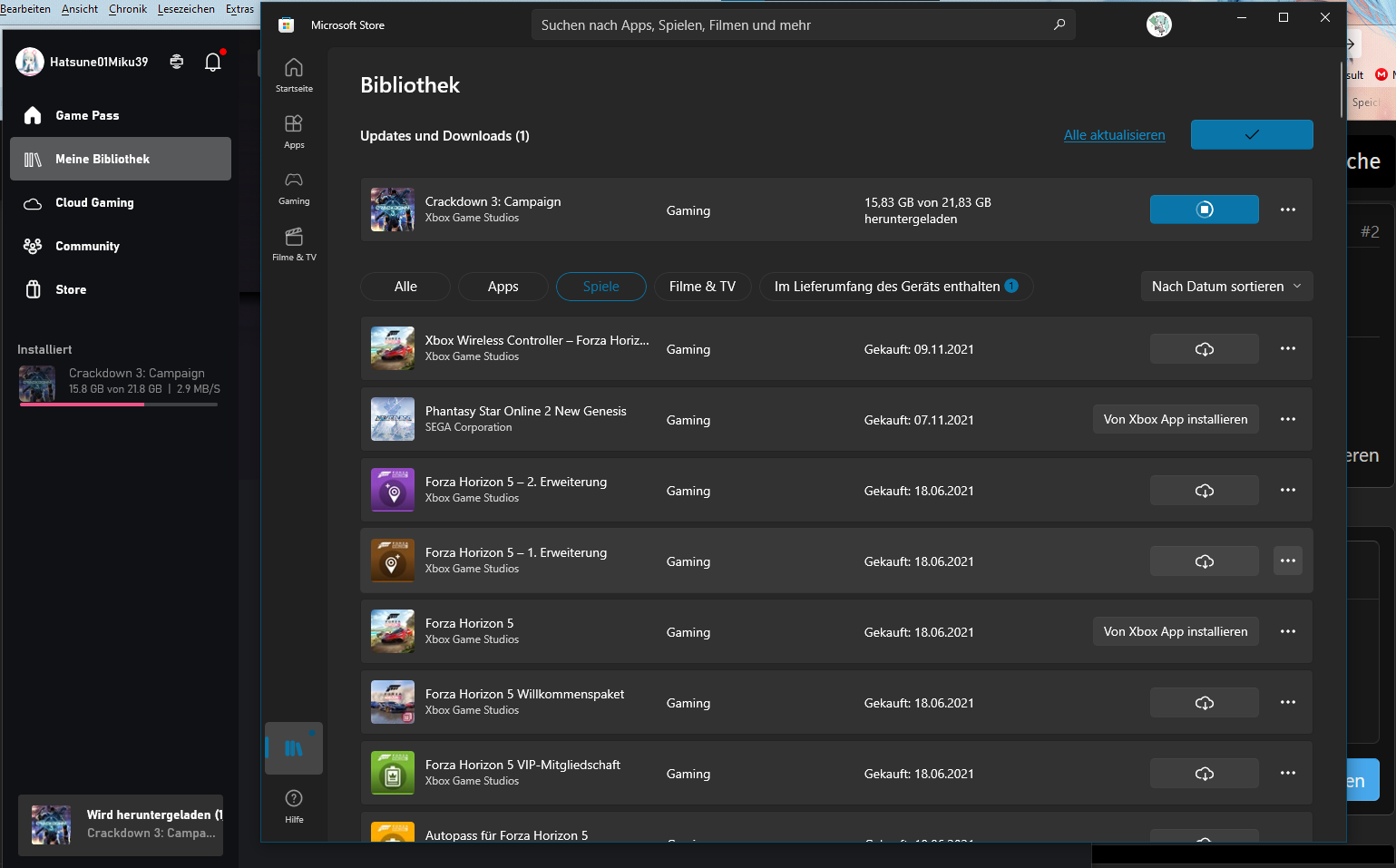This screenshot has height=868, width=1396.
Task: Download Forza Horizon 5 – 2. Erweiterung
Action: 1204,491
